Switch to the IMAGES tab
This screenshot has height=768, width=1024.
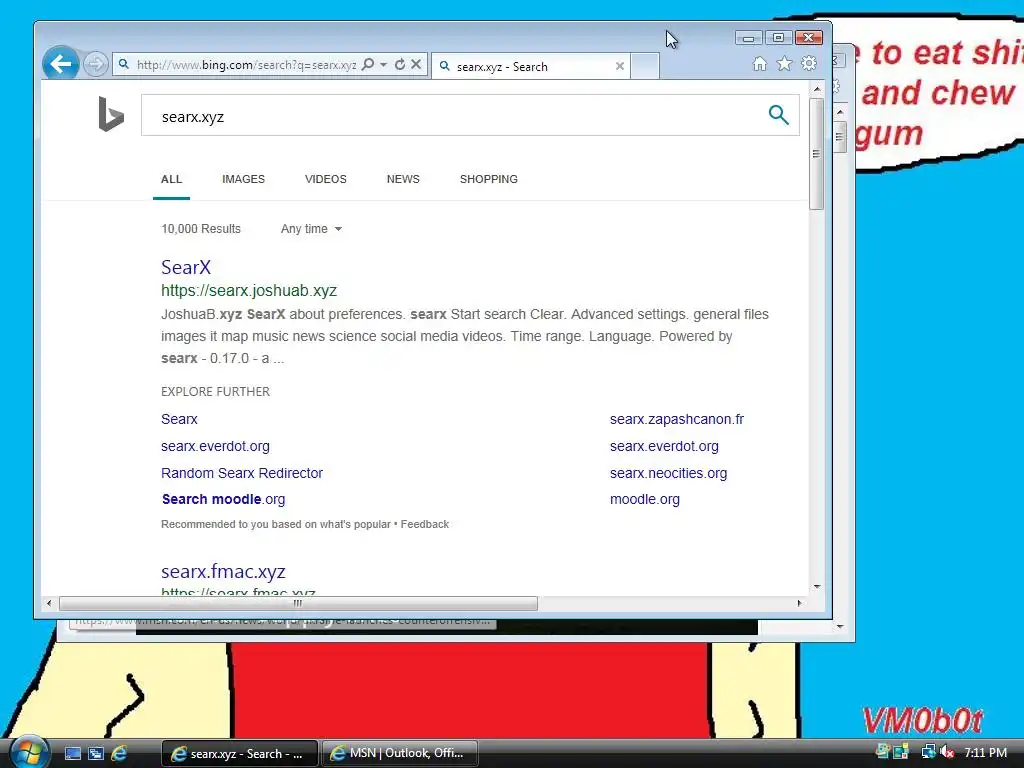pyautogui.click(x=244, y=179)
